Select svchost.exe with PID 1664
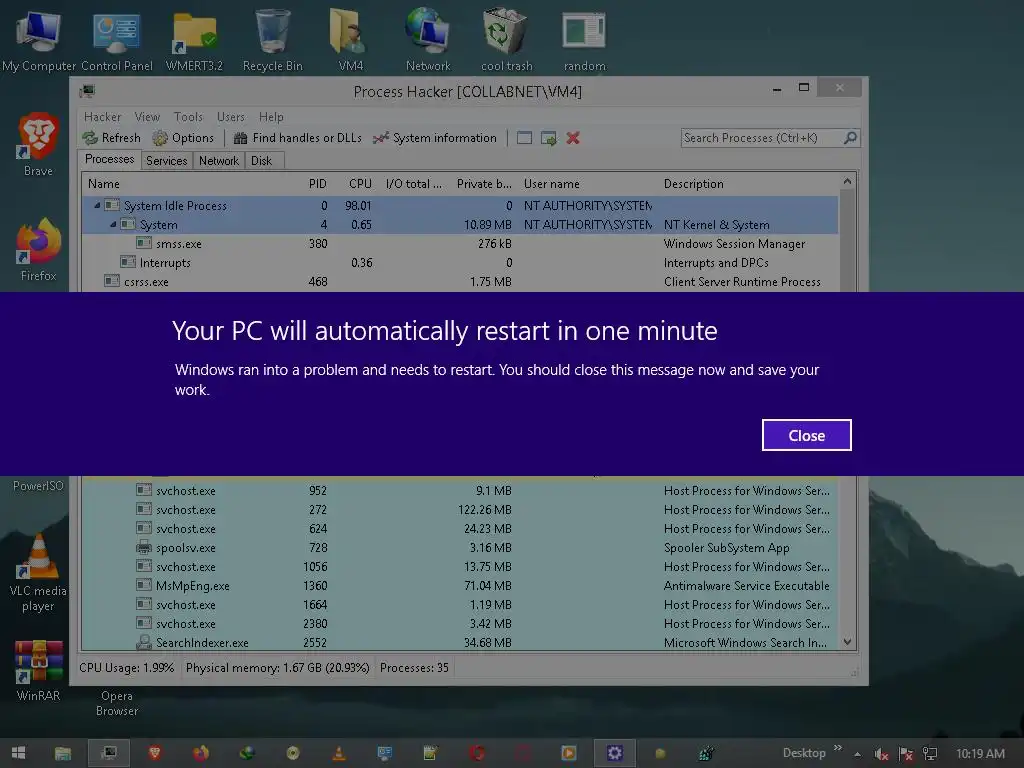 click(460, 605)
